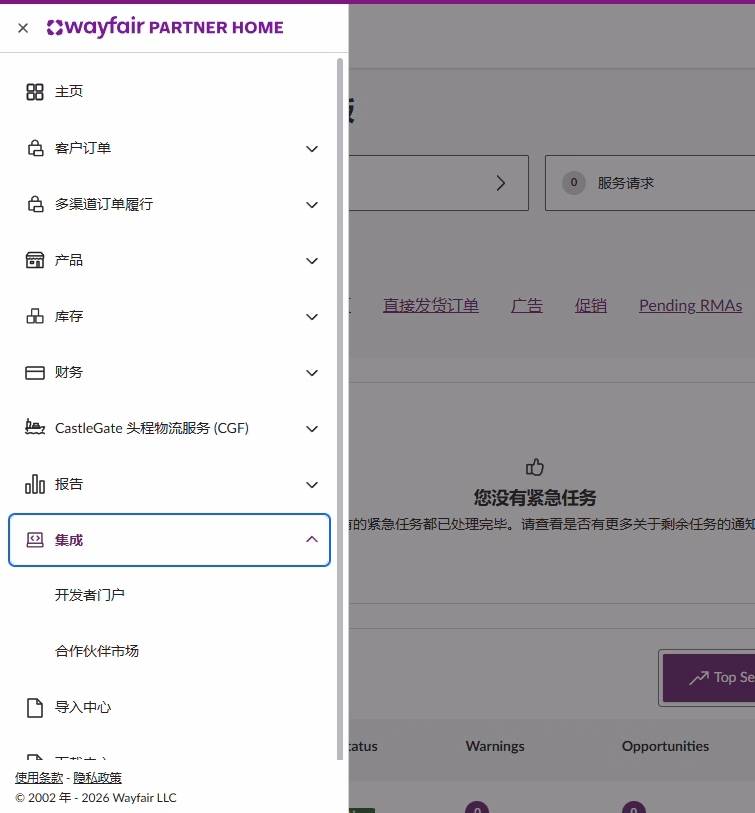Select 集成 menu item label
Image resolution: width=755 pixels, height=813 pixels.
point(69,540)
